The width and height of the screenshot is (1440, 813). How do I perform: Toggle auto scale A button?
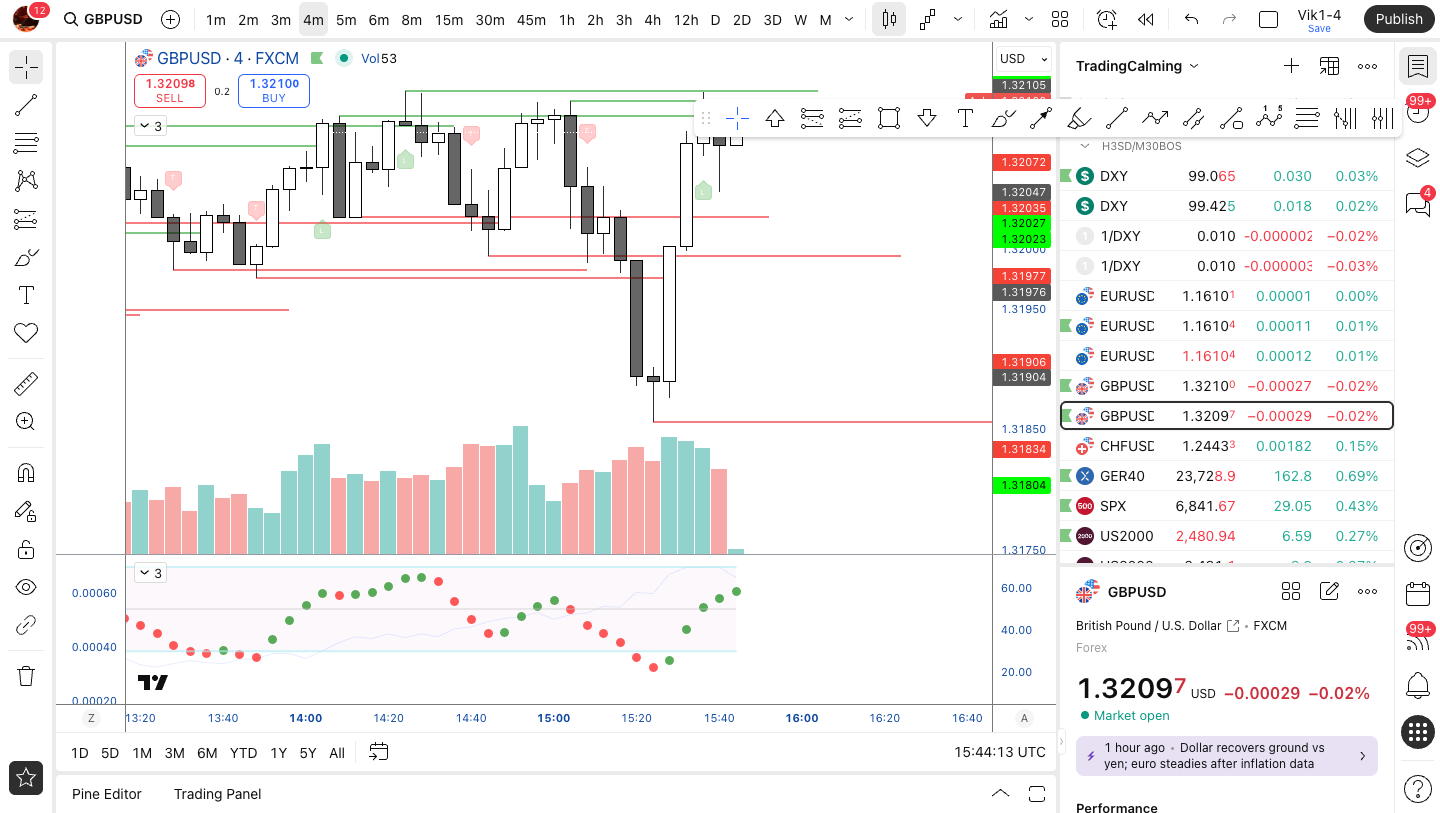click(x=1024, y=718)
